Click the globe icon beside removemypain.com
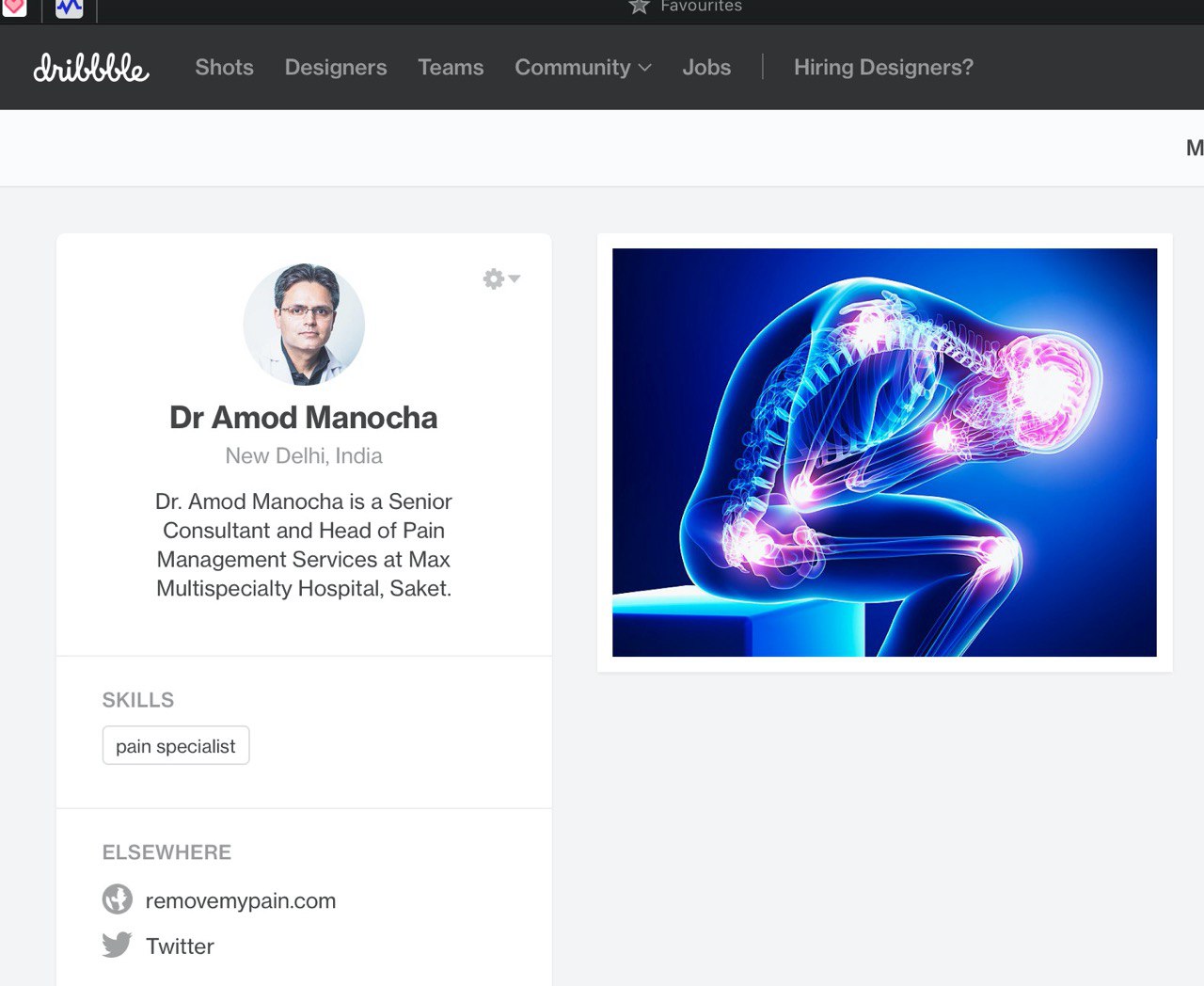The image size is (1204, 986). (x=117, y=899)
